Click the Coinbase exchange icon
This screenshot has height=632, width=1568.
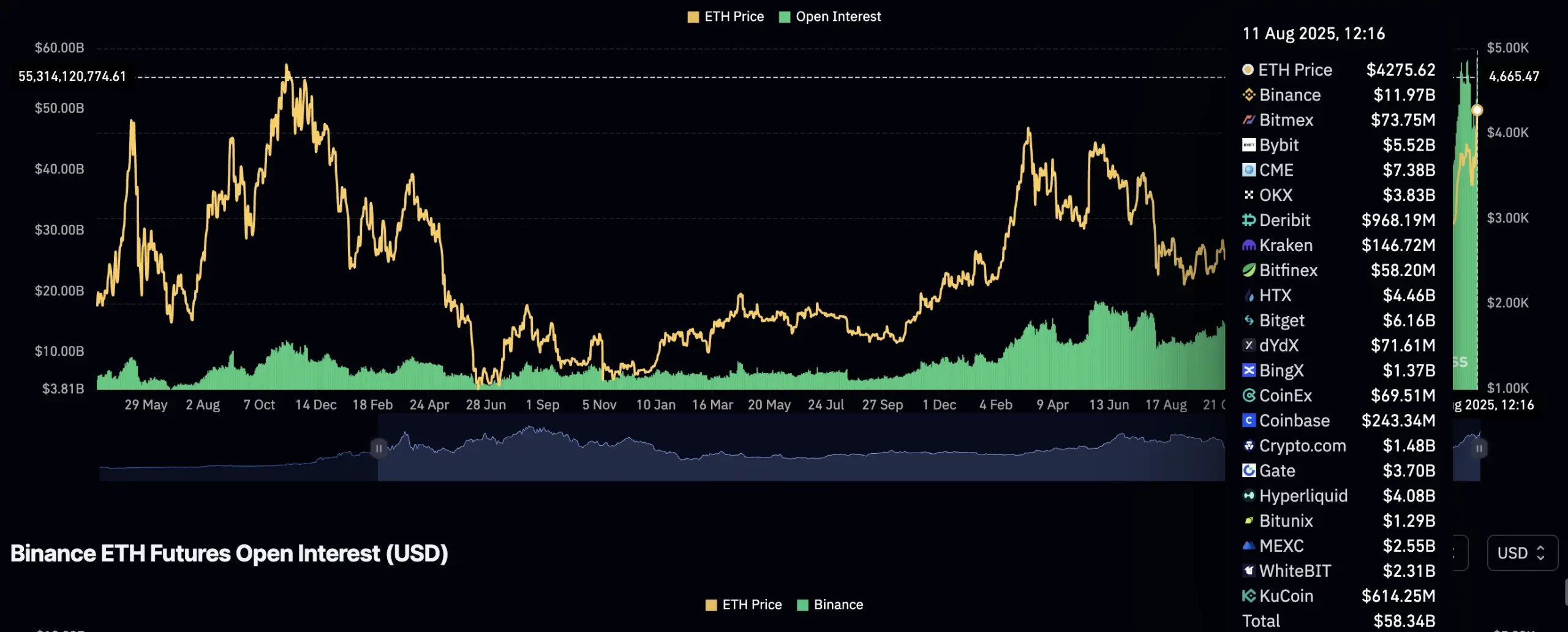coord(1248,421)
